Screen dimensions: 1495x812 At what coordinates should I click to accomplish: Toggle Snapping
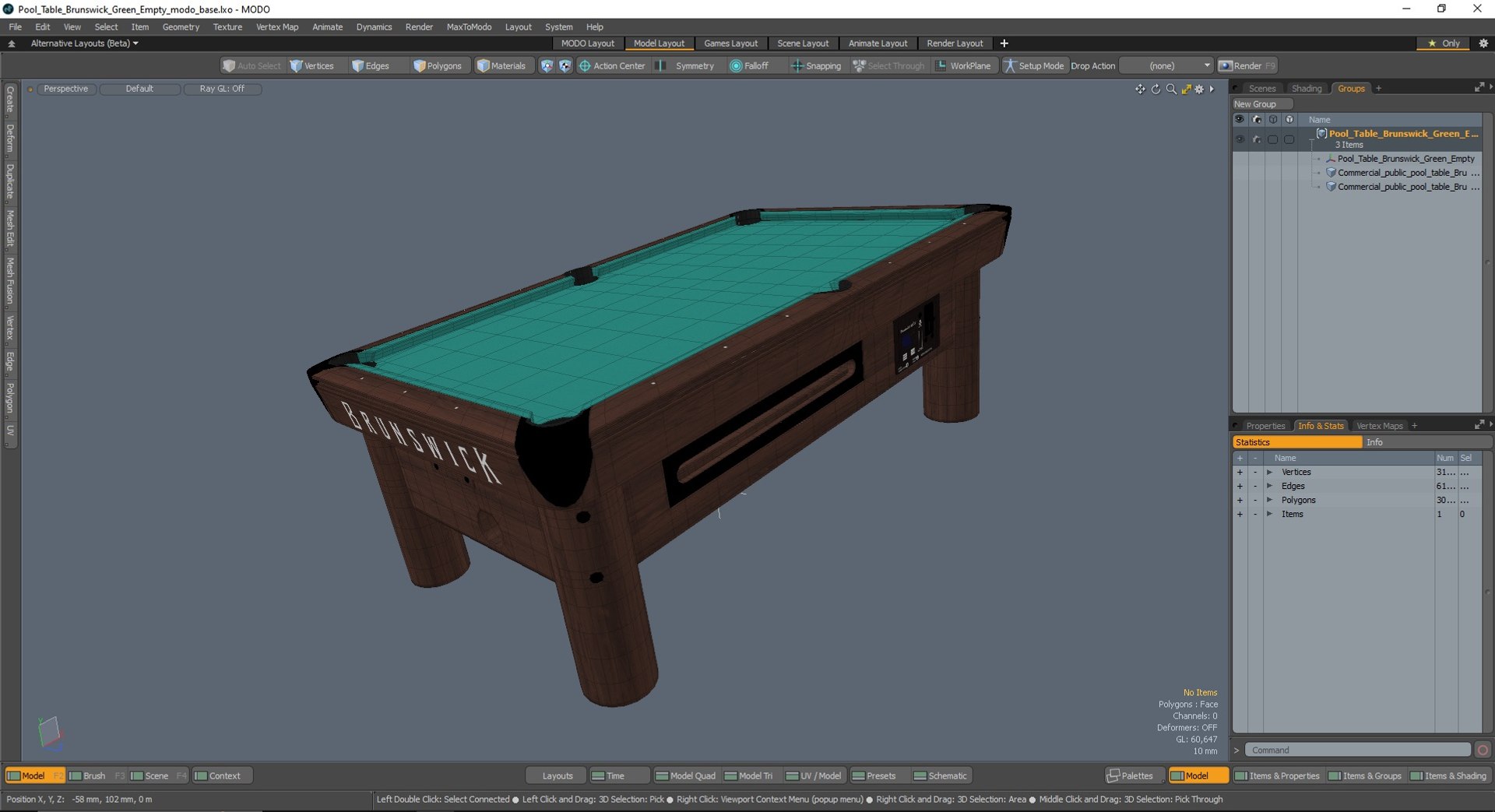pos(816,66)
